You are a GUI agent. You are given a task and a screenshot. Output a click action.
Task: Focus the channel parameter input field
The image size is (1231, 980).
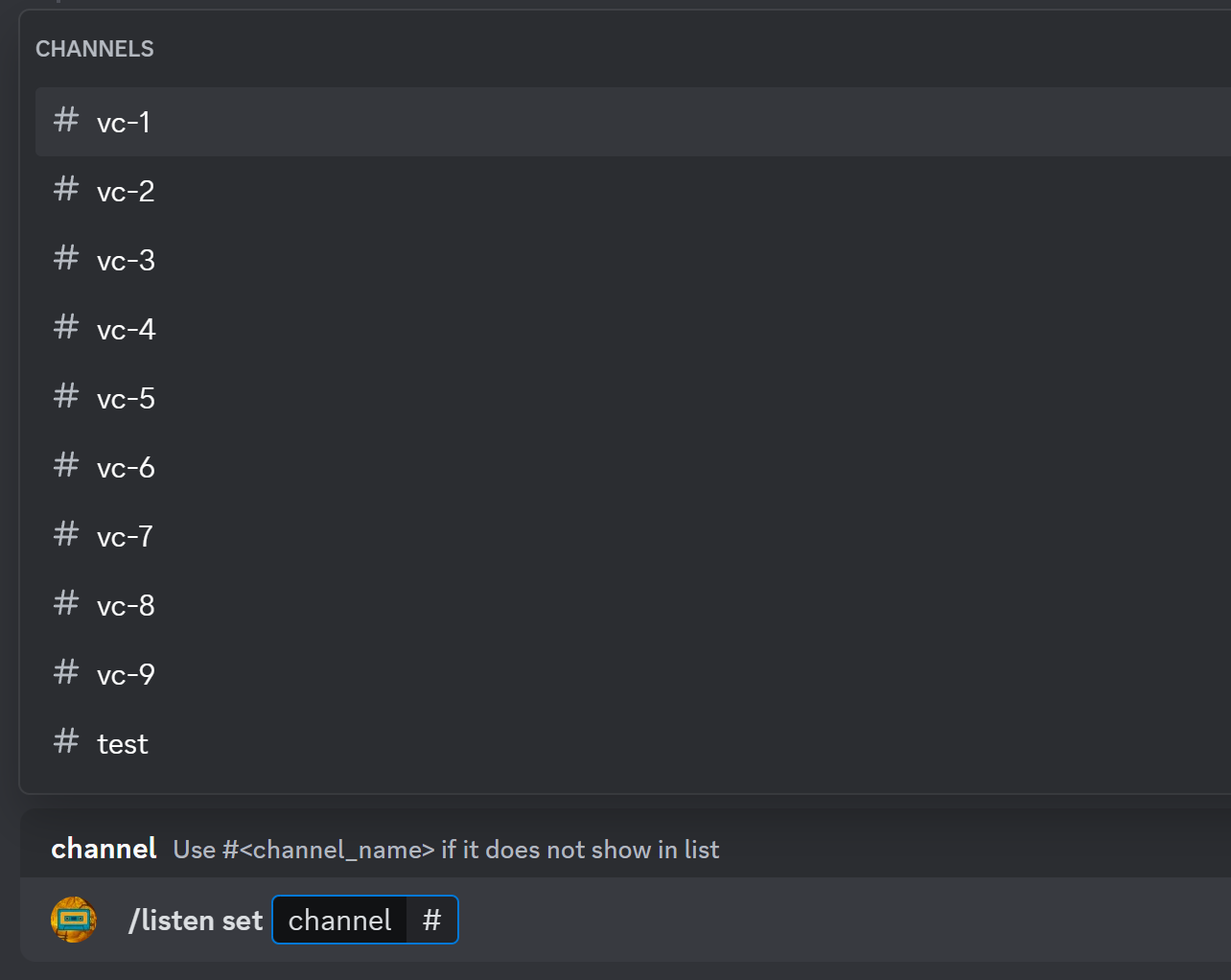click(432, 921)
